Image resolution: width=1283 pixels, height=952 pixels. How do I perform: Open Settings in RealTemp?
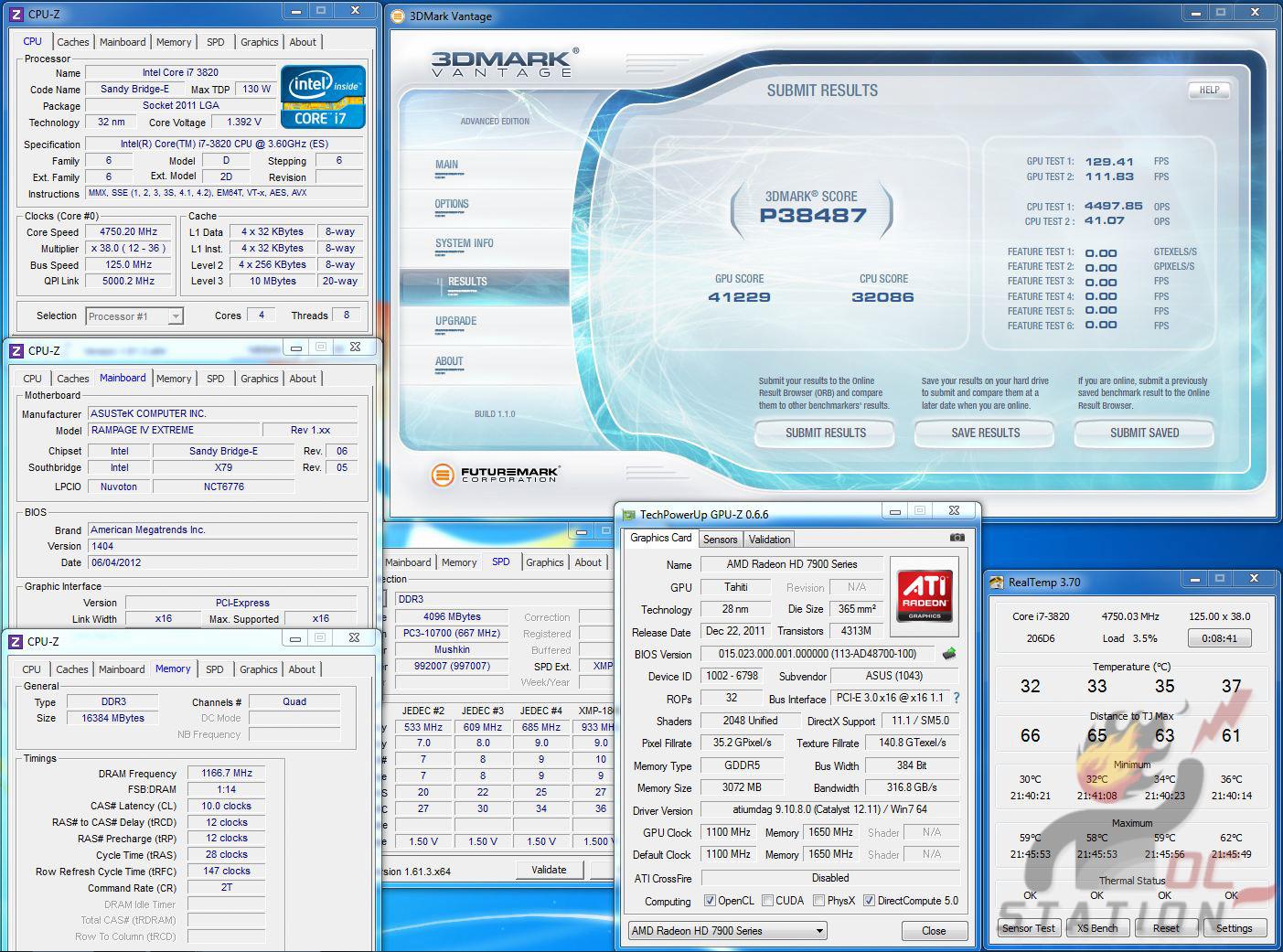(x=1234, y=928)
